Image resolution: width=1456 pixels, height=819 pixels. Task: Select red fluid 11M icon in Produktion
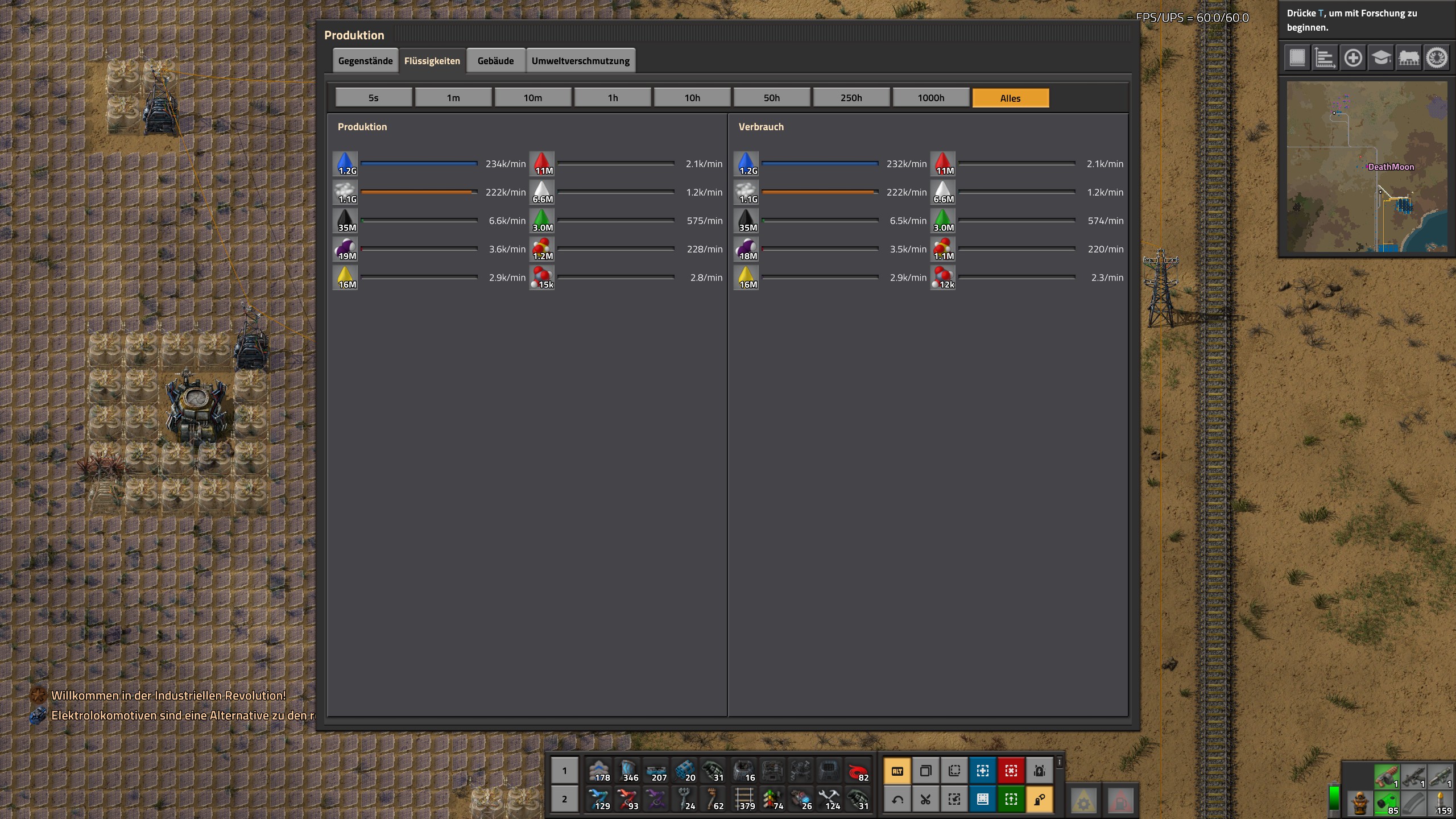click(x=543, y=164)
